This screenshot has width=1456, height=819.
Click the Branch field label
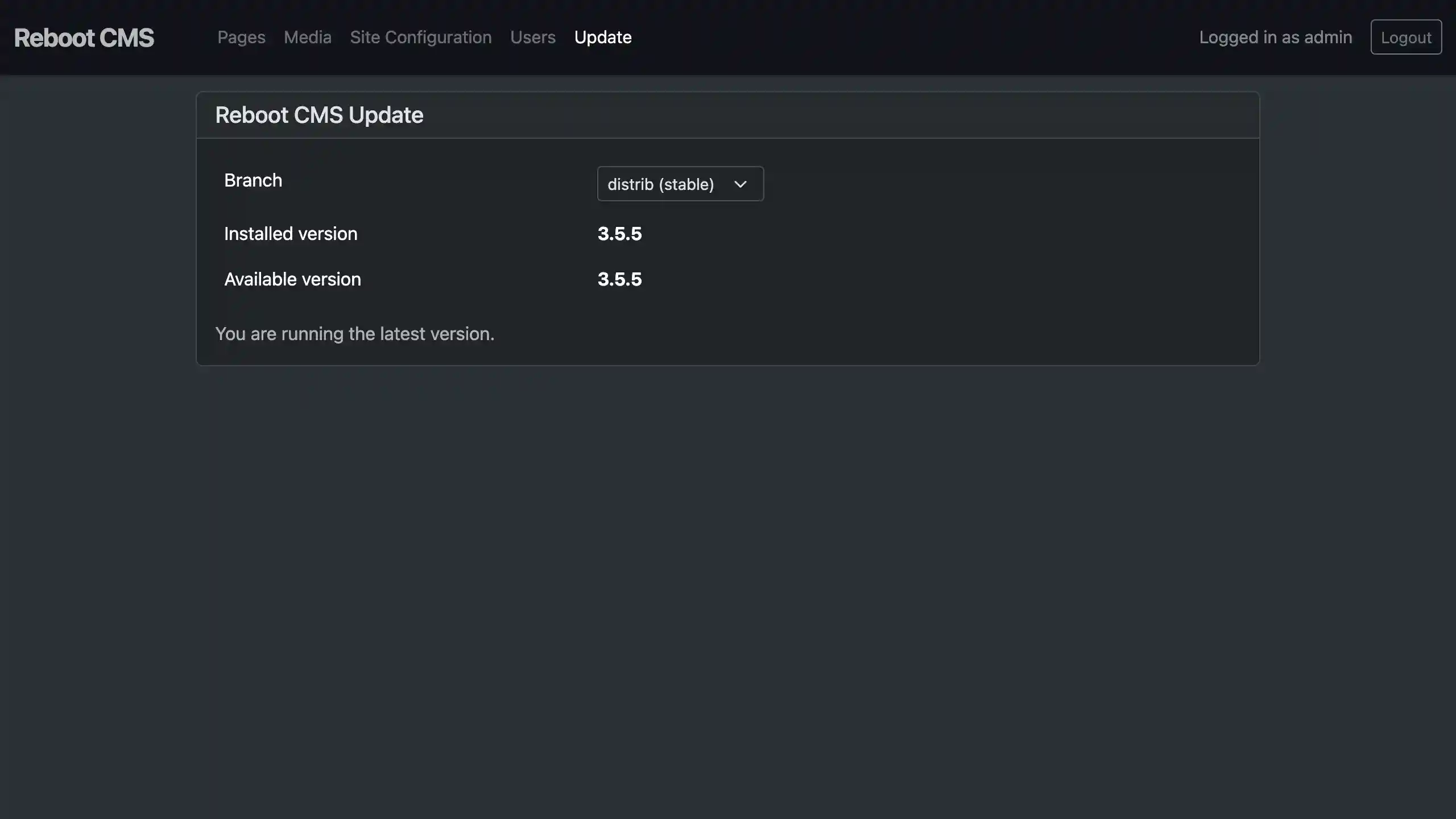point(253,180)
